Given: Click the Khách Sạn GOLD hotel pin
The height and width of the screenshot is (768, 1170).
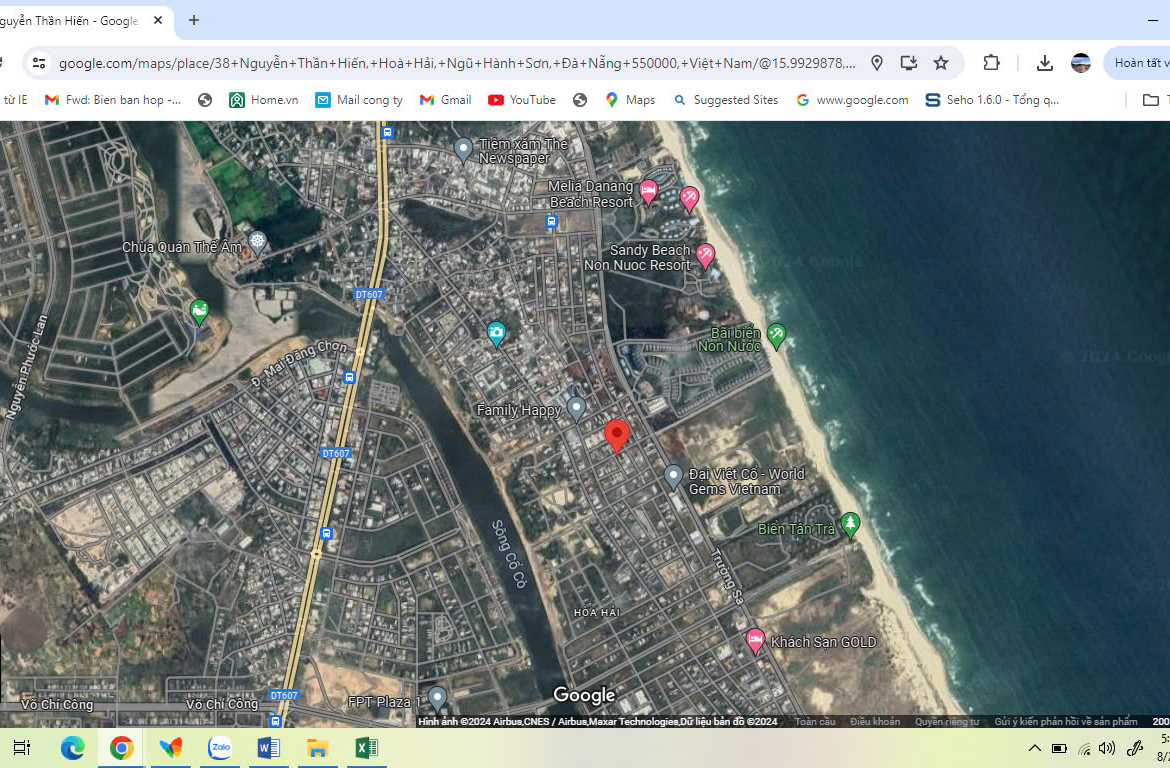Looking at the screenshot, I should pos(755,640).
